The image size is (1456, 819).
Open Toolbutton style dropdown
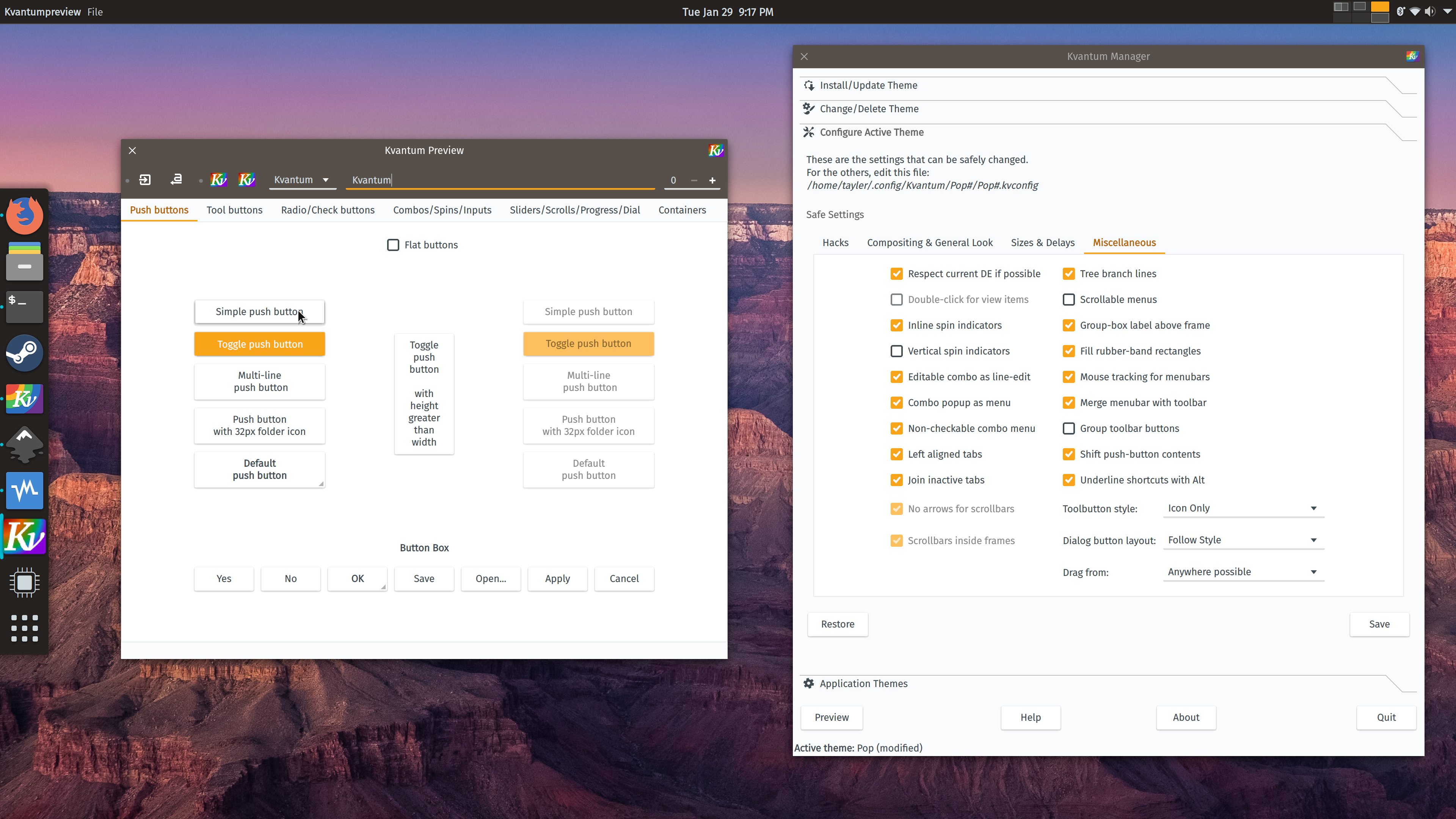coord(1243,508)
